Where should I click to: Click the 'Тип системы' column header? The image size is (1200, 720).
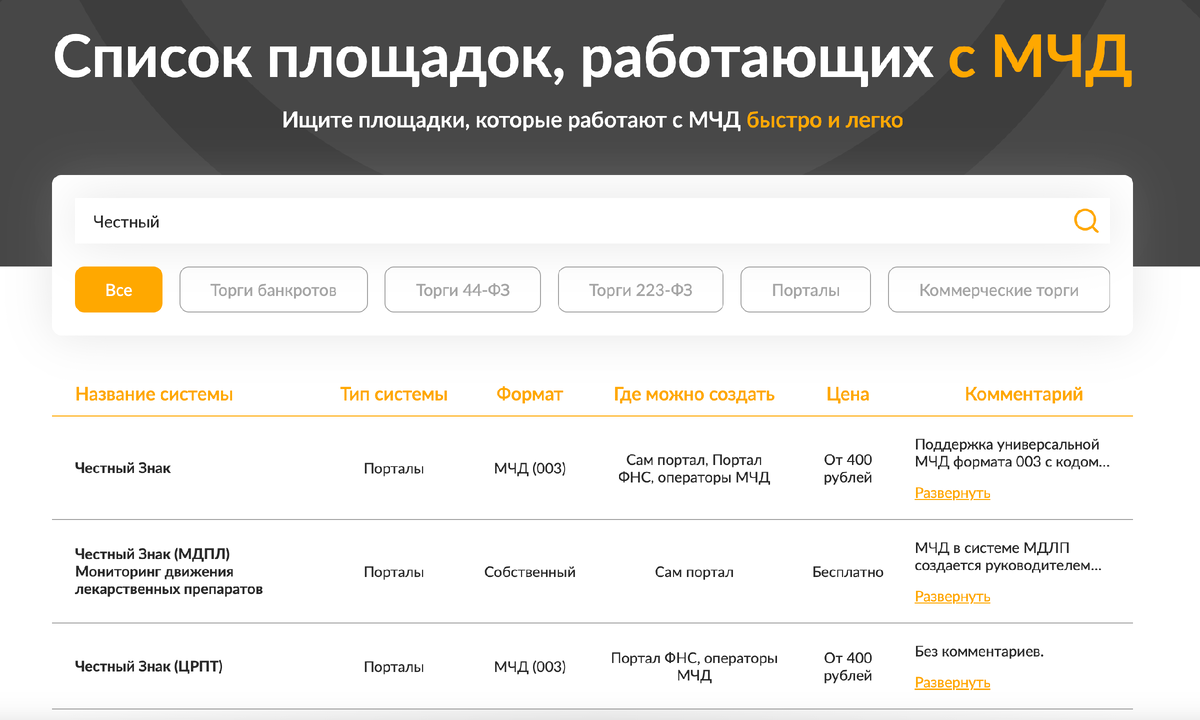pyautogui.click(x=394, y=394)
